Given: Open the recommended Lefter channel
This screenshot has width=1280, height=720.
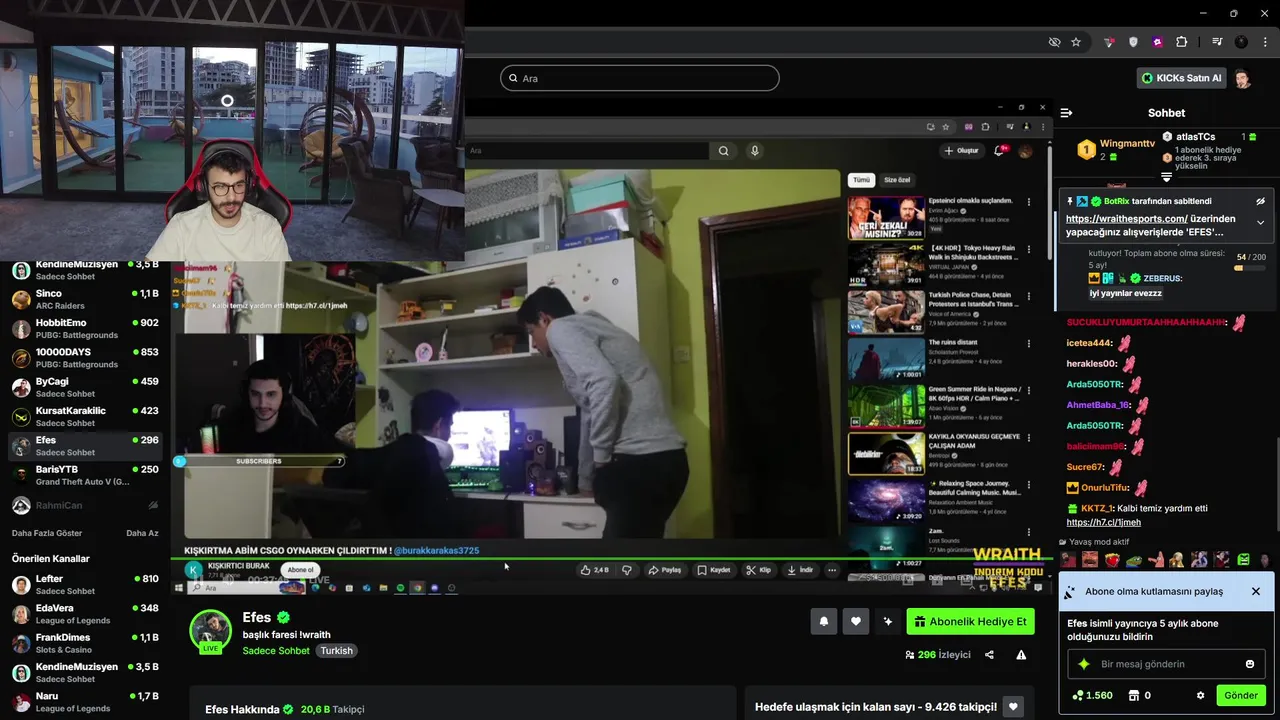Looking at the screenshot, I should coord(85,584).
